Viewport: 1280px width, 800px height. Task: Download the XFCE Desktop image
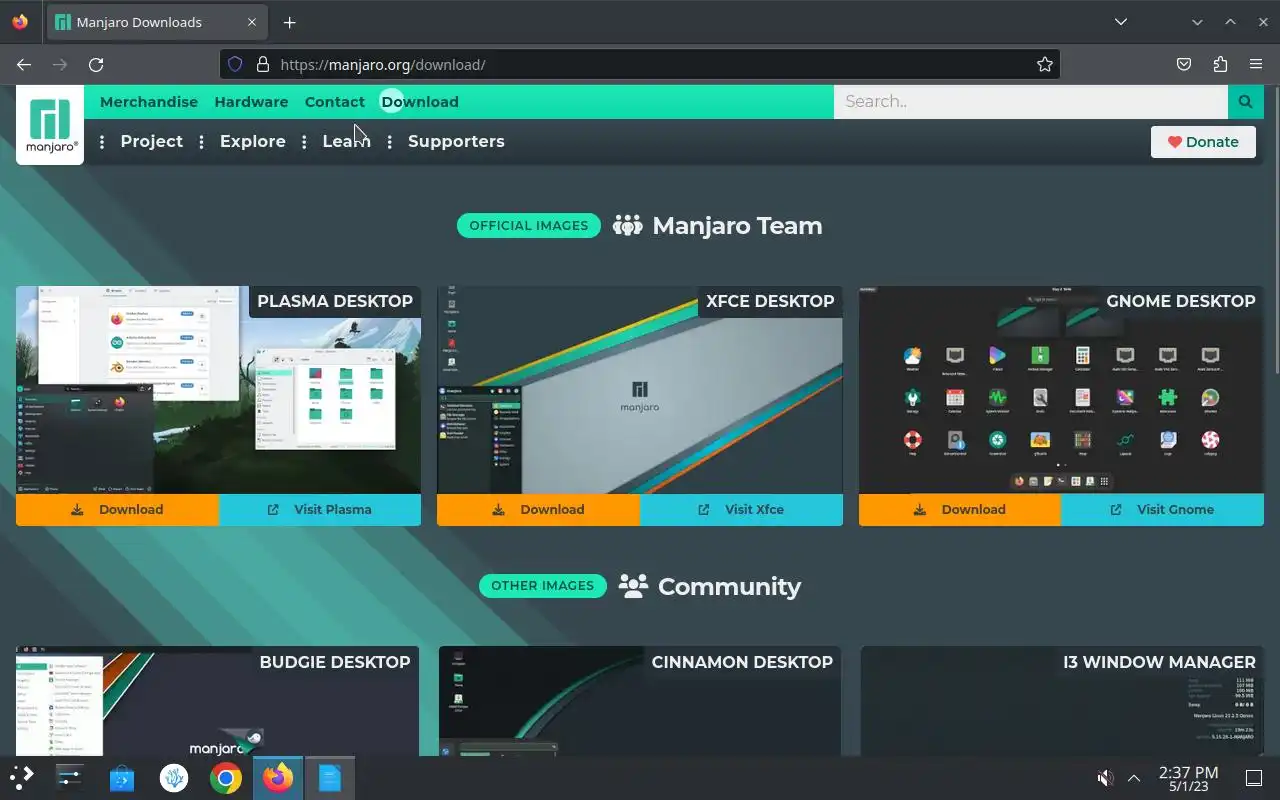[538, 509]
